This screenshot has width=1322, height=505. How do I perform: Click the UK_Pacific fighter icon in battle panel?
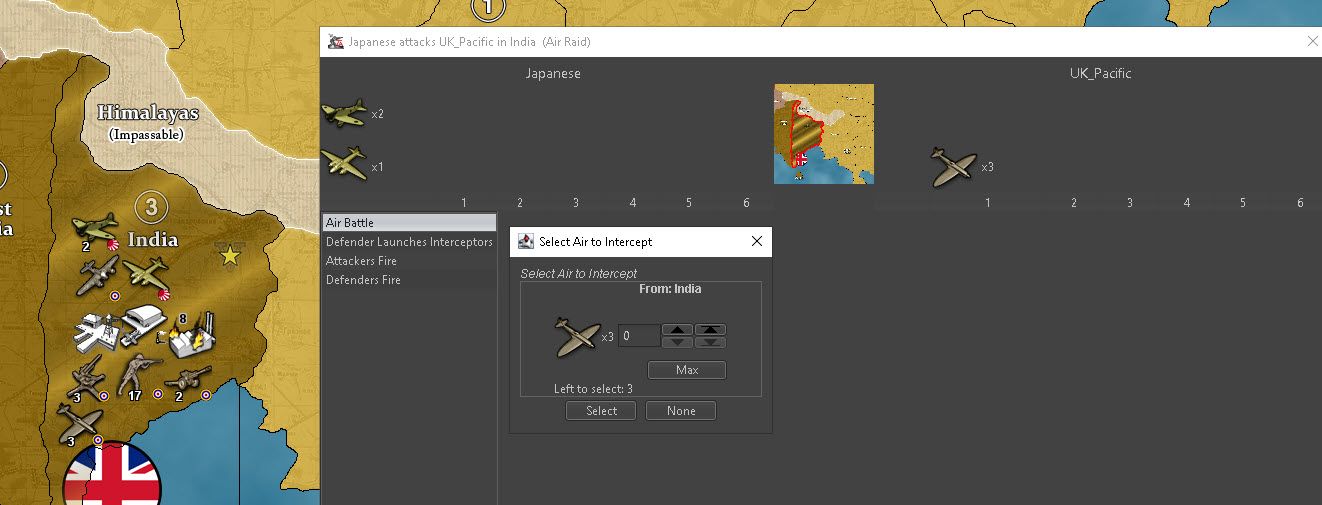953,167
